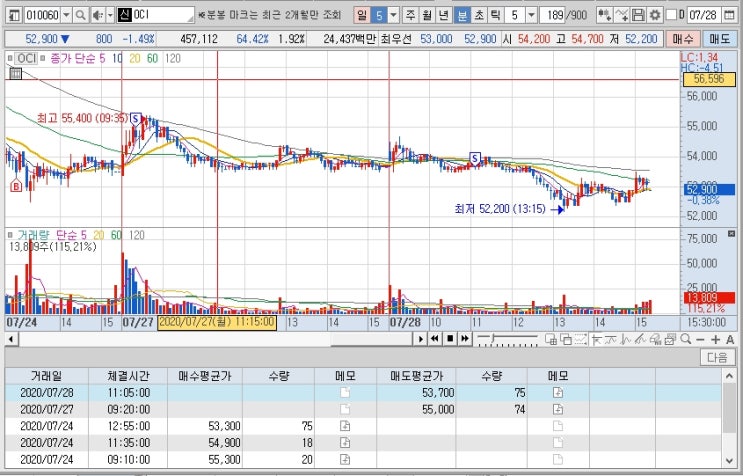
Task: Toggle the moving average checkbox before '종가 단순'
Action: [x=43, y=58]
